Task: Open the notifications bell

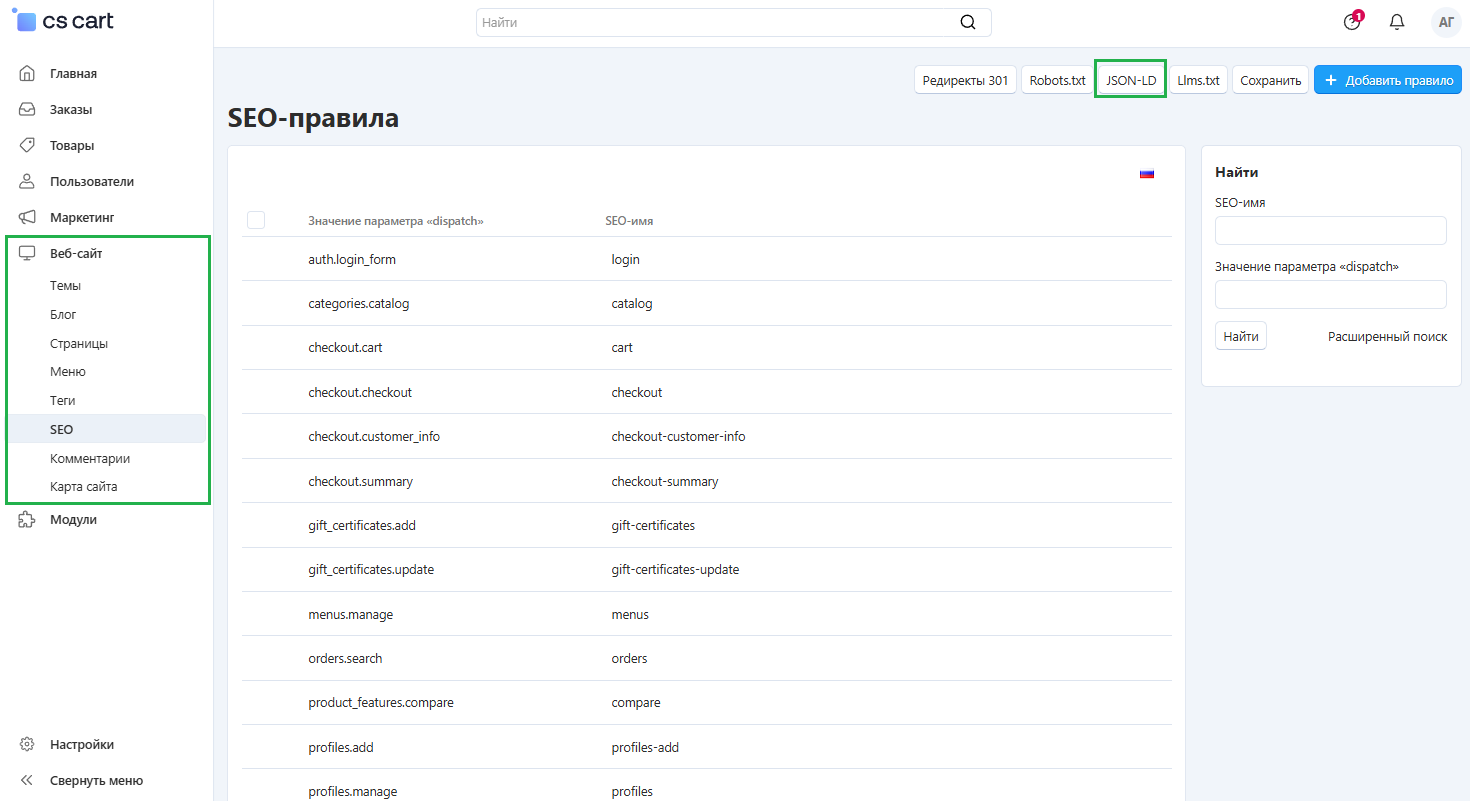Action: (x=1397, y=22)
